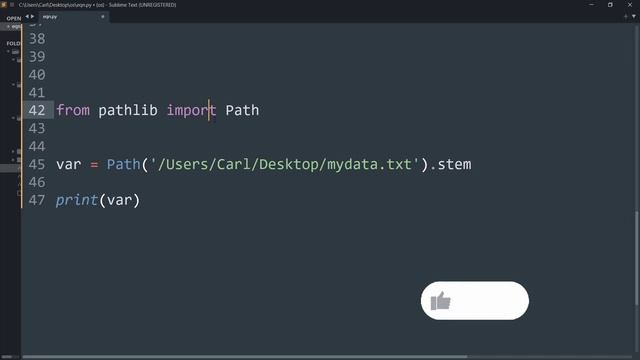Click line number 39 in the gutter
Screen dimensions: 640x360
tap(37, 57)
